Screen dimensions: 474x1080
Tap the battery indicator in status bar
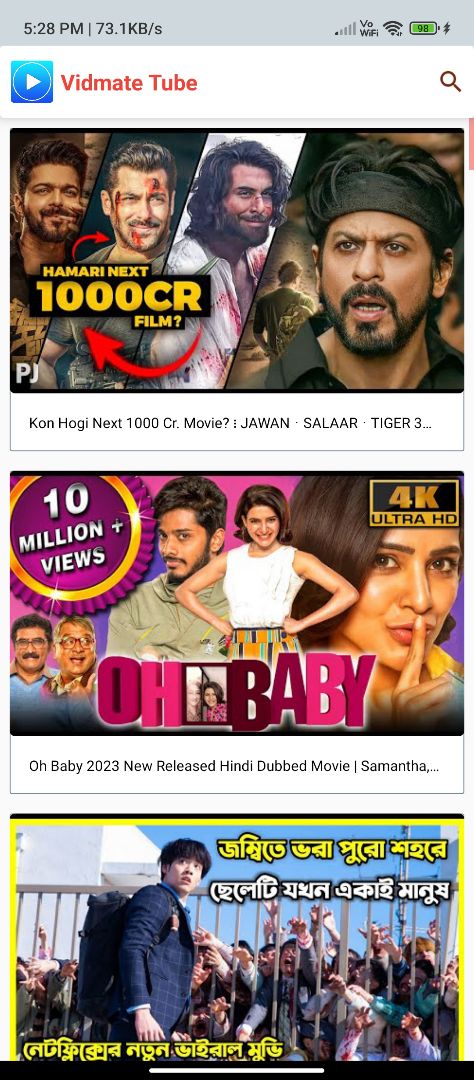pyautogui.click(x=424, y=28)
